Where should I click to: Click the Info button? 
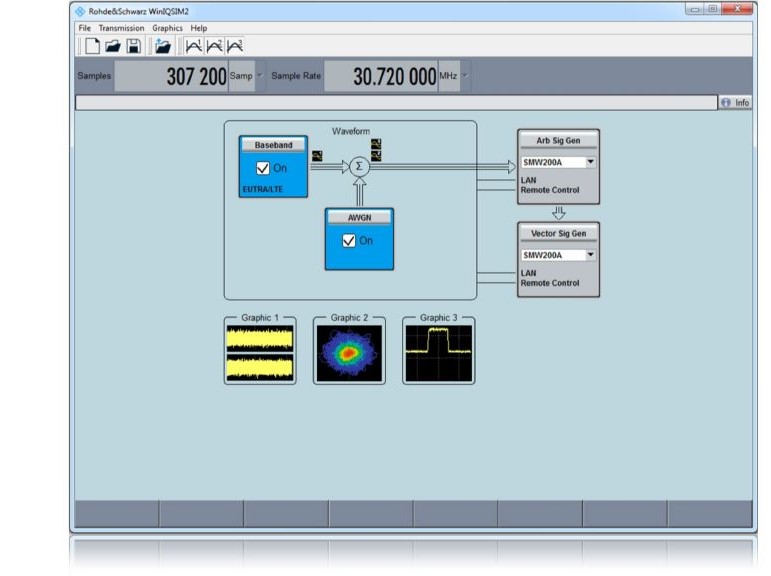pyautogui.click(x=735, y=102)
